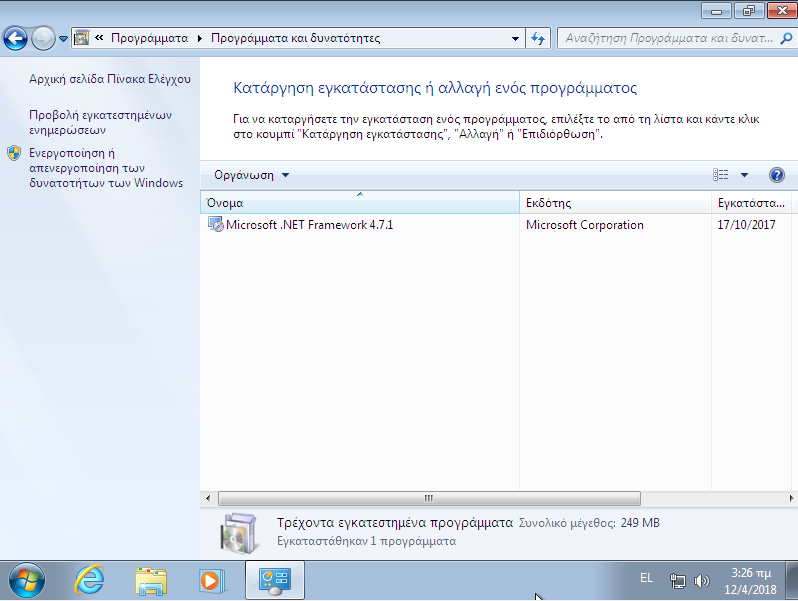Go back with the blue back arrow

click(x=15, y=38)
